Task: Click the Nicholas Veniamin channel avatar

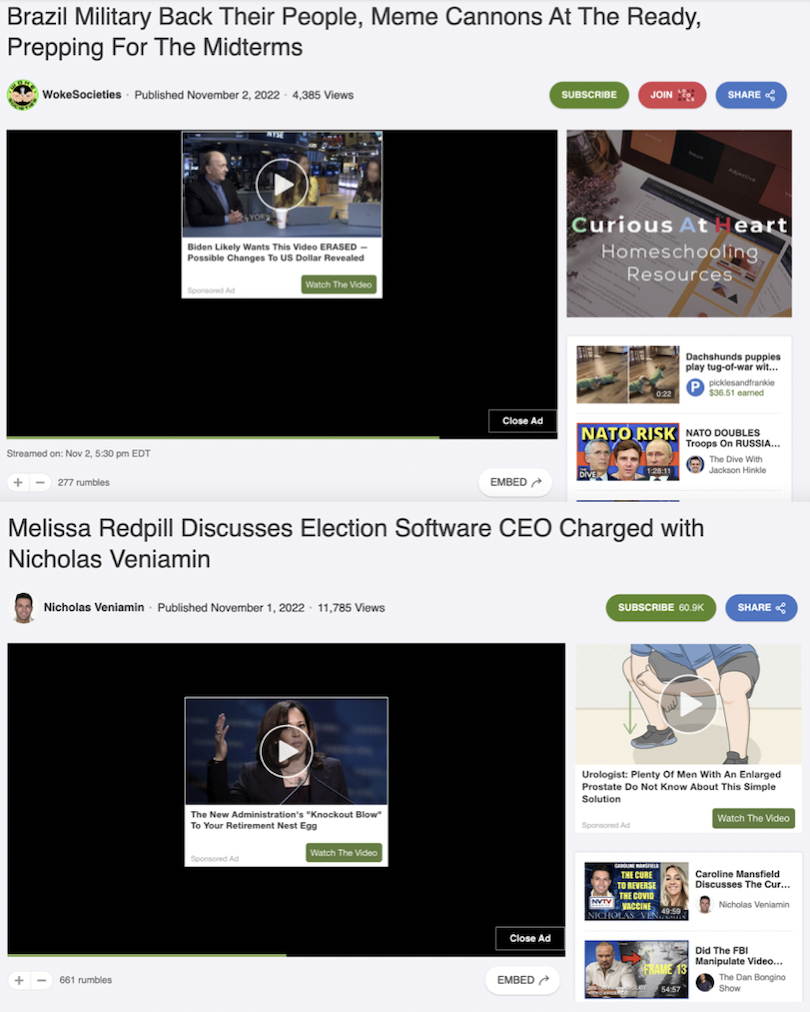Action: point(24,607)
